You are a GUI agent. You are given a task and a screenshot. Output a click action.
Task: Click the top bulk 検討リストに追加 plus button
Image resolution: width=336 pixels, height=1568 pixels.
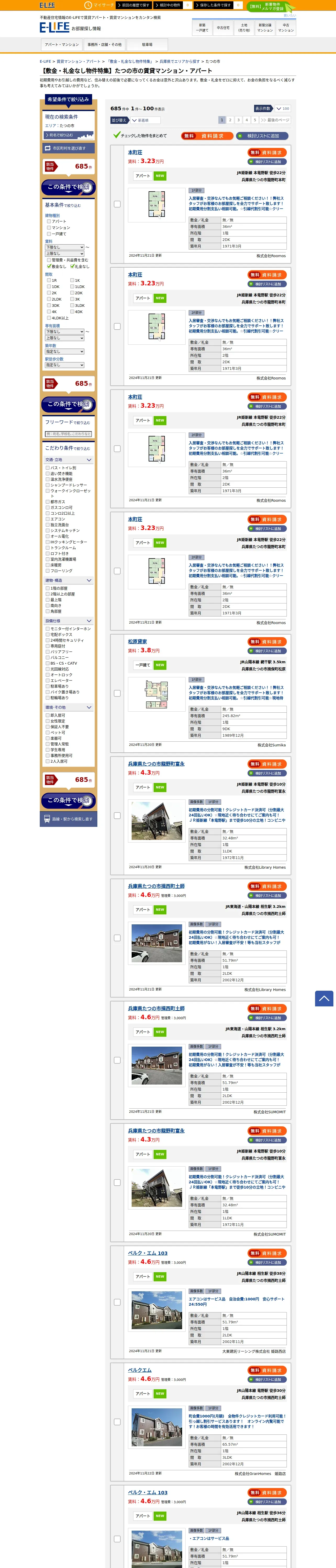point(263,136)
